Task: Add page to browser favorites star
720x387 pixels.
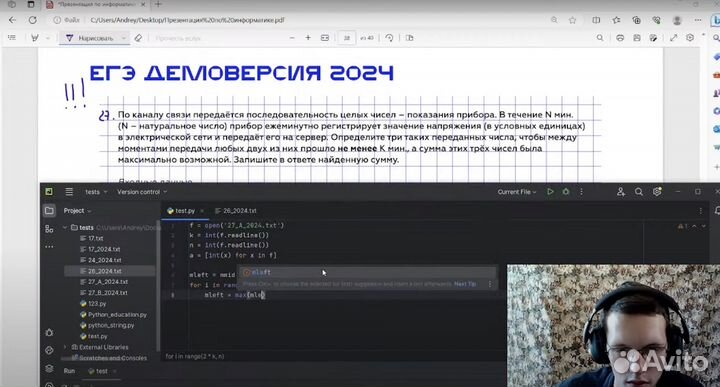Action: pos(573,20)
